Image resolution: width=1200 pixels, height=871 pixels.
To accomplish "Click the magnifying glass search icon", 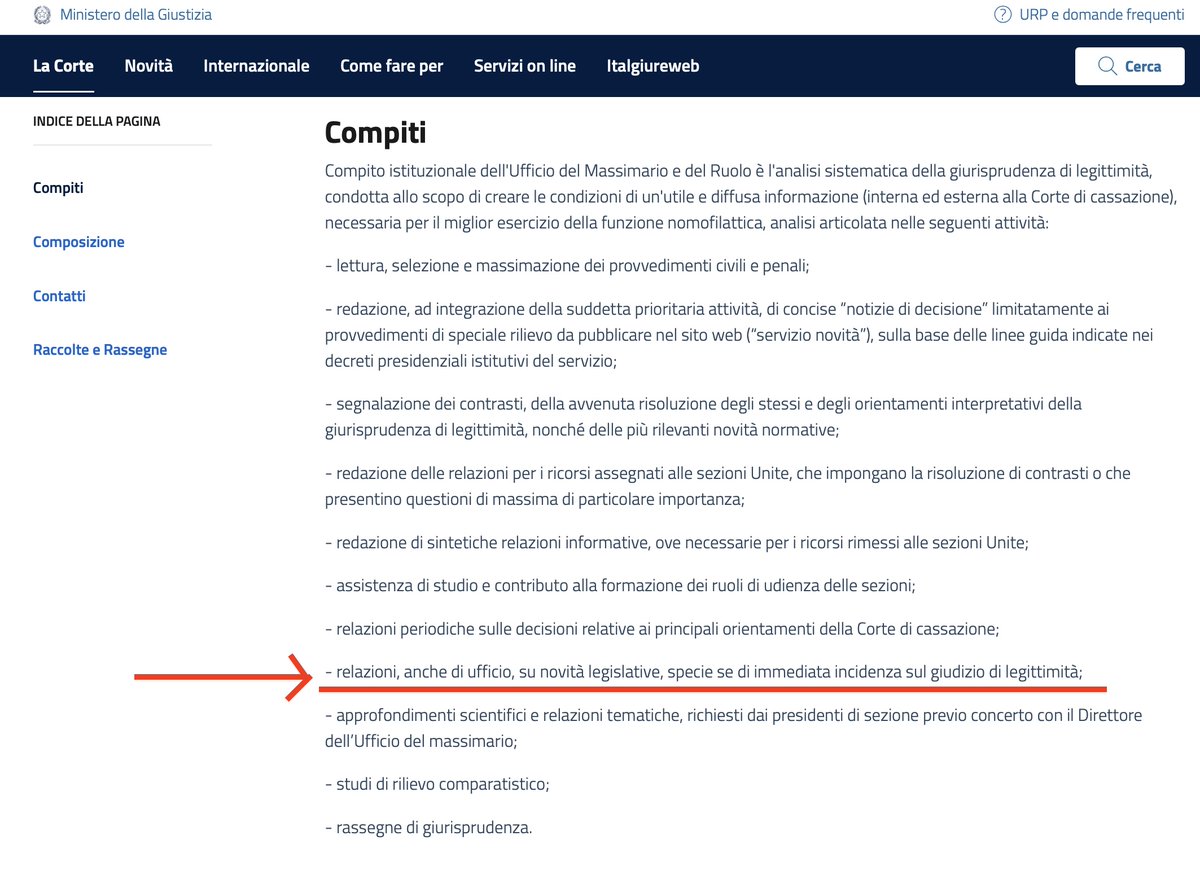I will 1107,66.
